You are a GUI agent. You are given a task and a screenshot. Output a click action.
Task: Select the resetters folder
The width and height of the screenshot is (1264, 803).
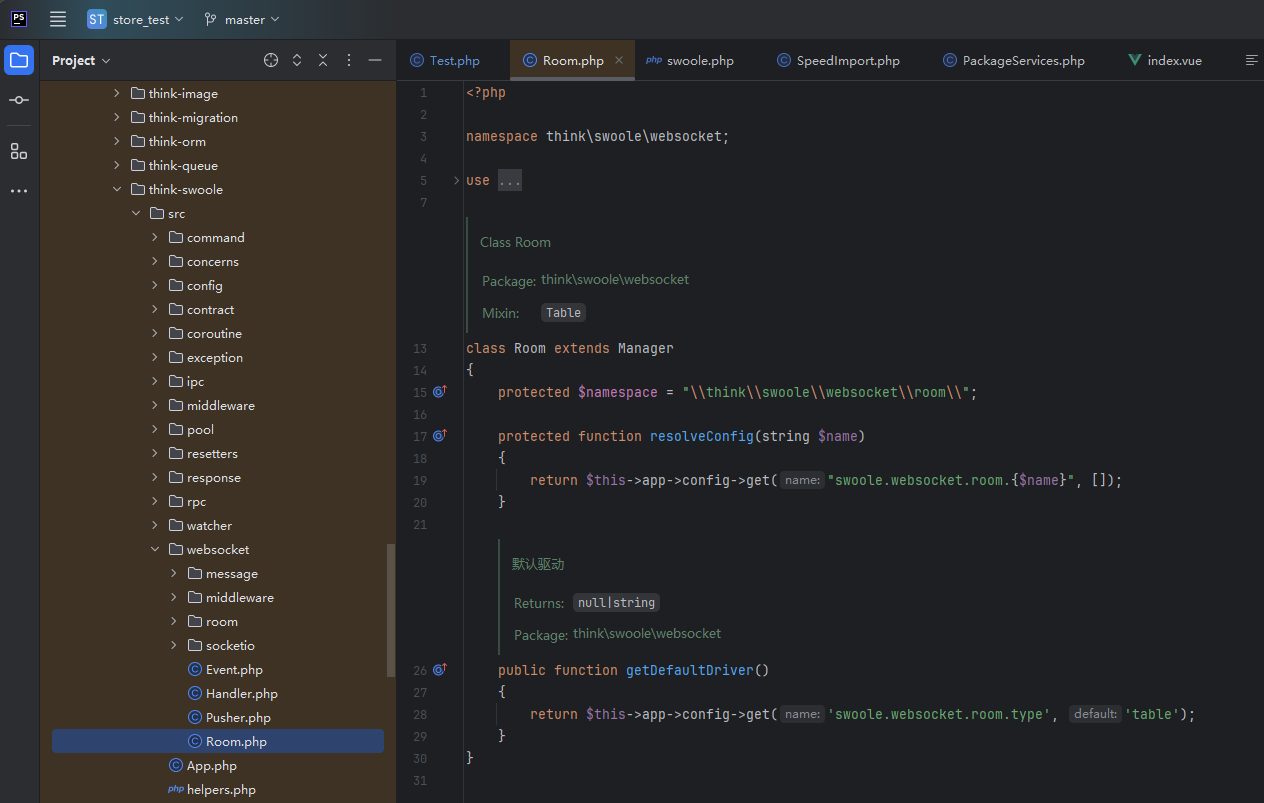[212, 453]
